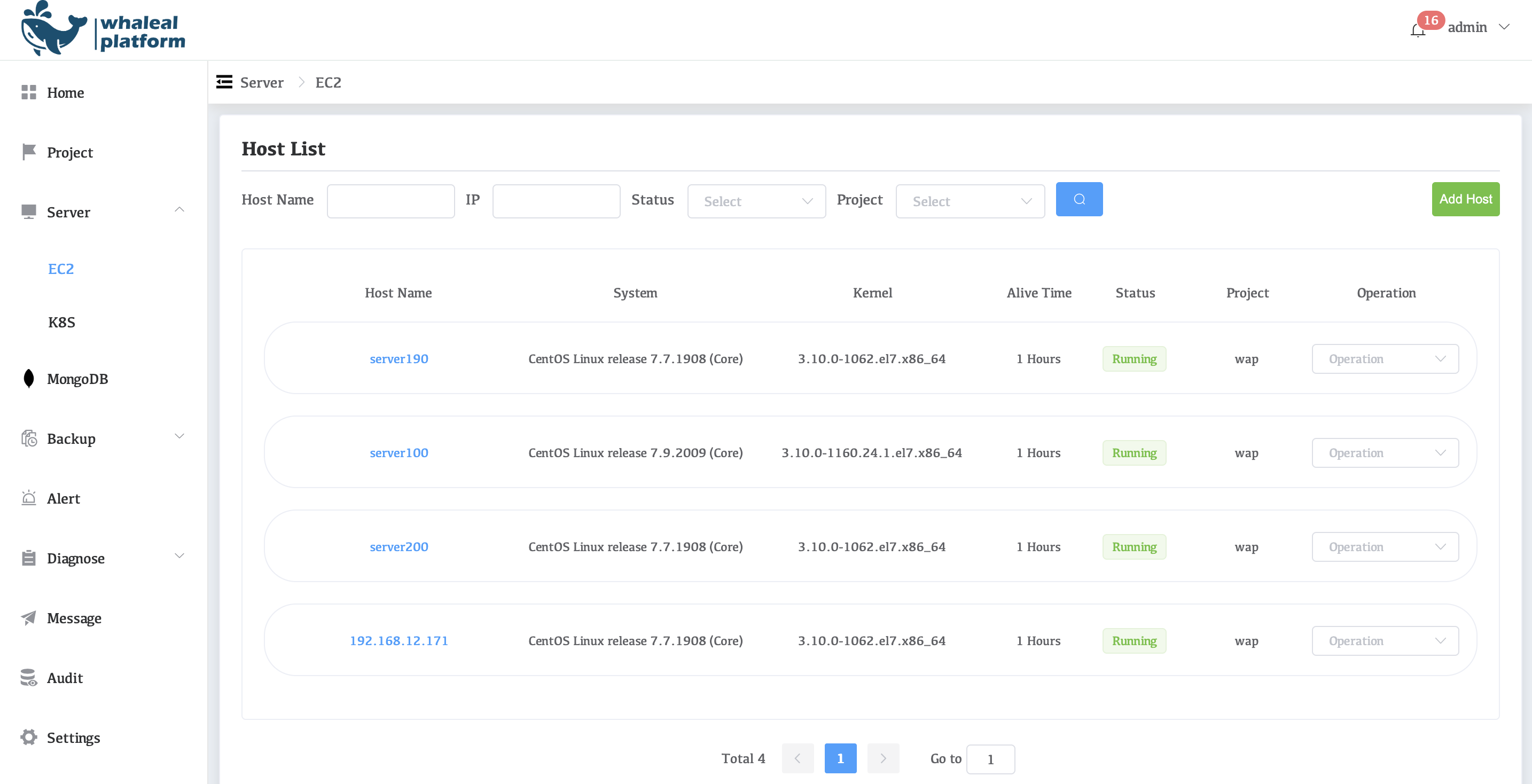The height and width of the screenshot is (784, 1532).
Task: Open the Project filter dropdown
Action: point(970,201)
